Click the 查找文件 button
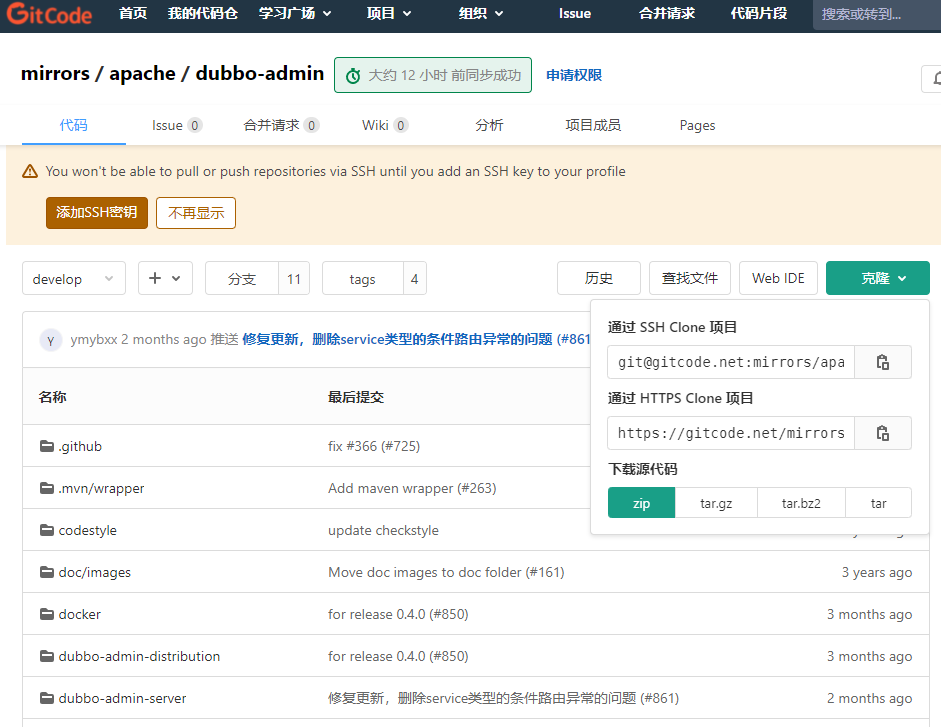The height and width of the screenshot is (727, 941). click(x=690, y=278)
